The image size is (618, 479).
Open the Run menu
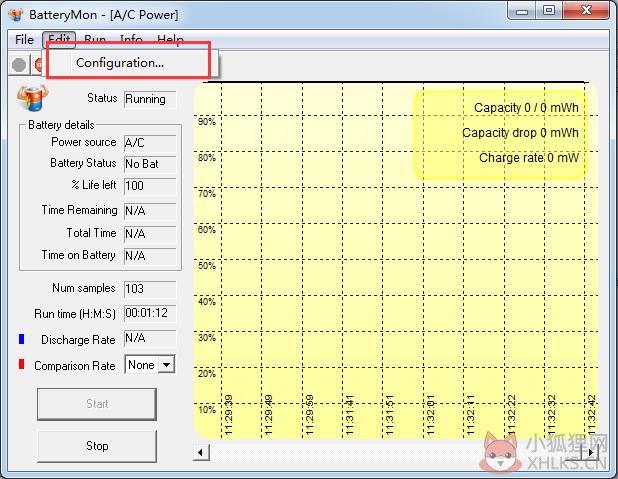pos(95,40)
